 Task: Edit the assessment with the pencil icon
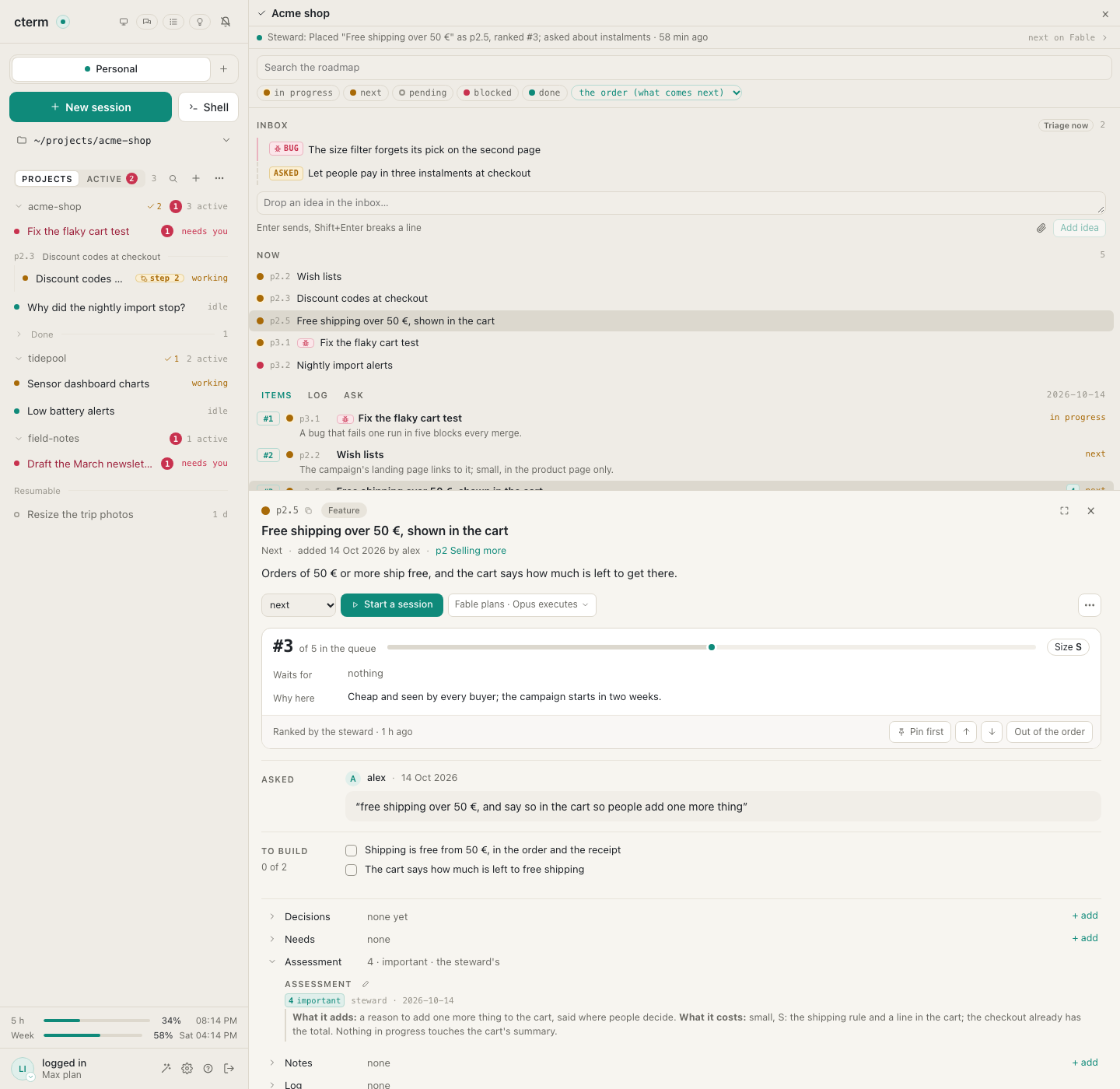click(x=366, y=984)
